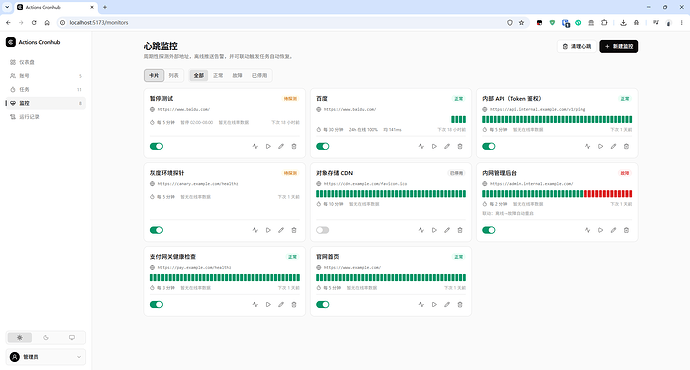Open activity chart for 内网管理后台

[x=587, y=230]
